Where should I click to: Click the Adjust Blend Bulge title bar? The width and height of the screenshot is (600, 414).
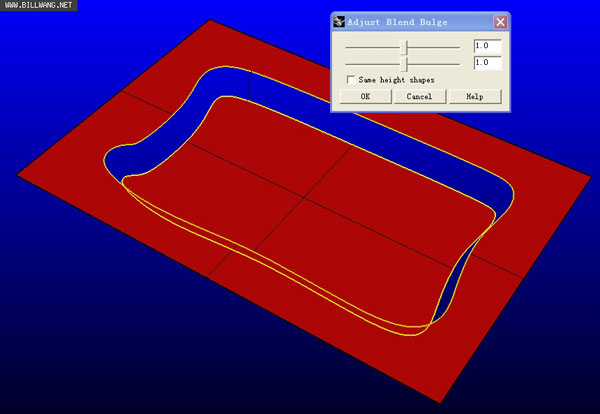click(420, 22)
